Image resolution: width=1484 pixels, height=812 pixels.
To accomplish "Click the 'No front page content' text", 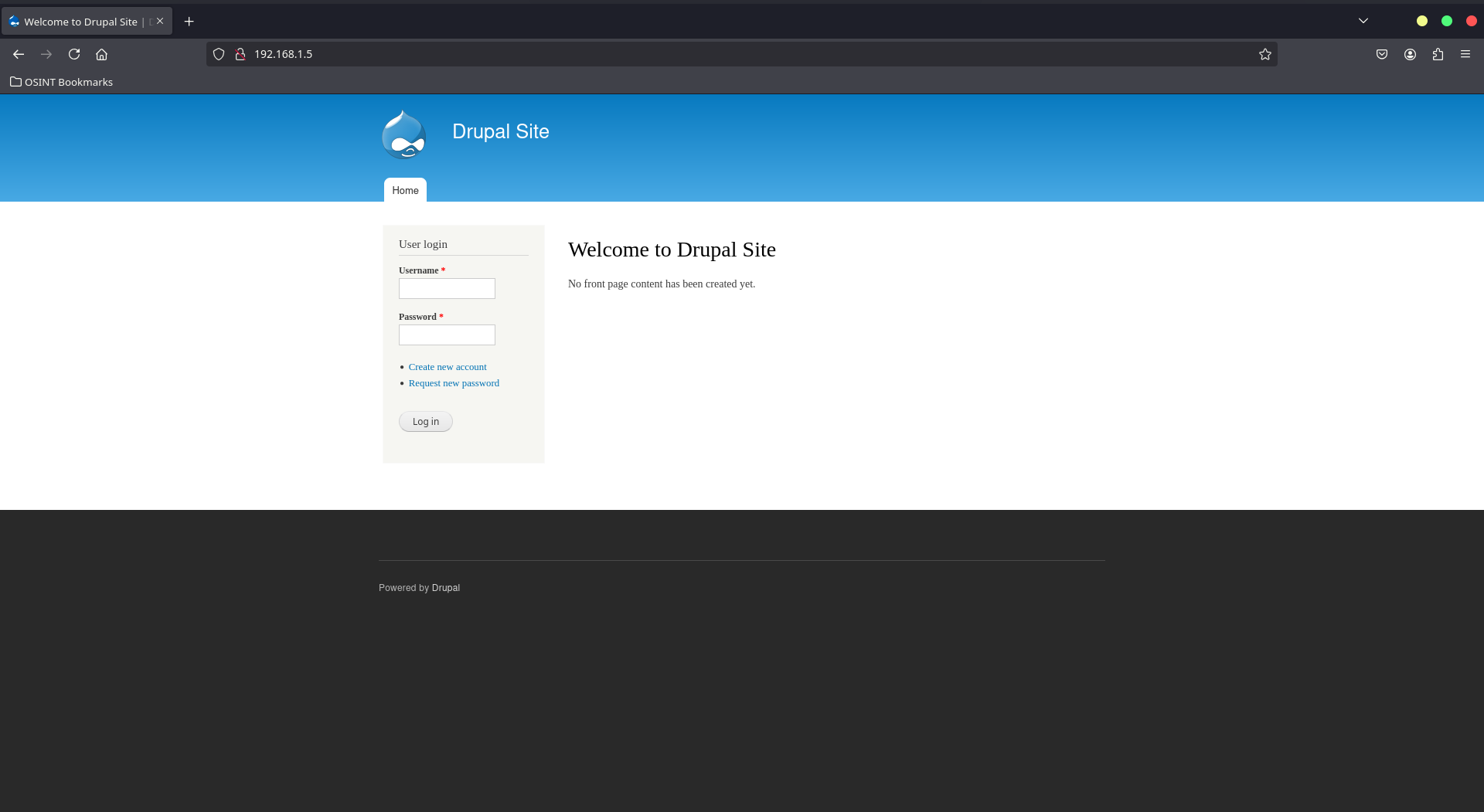I will 662,284.
